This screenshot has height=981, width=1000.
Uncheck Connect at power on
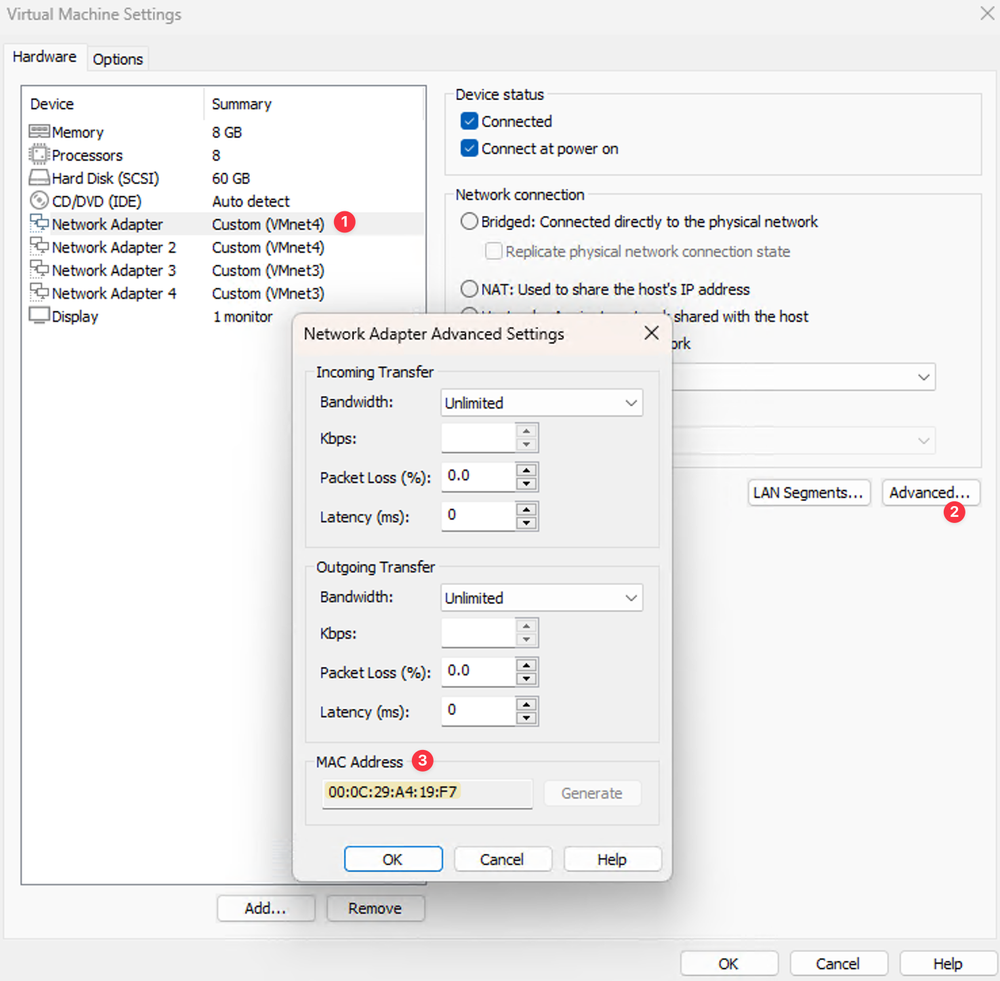pos(468,147)
